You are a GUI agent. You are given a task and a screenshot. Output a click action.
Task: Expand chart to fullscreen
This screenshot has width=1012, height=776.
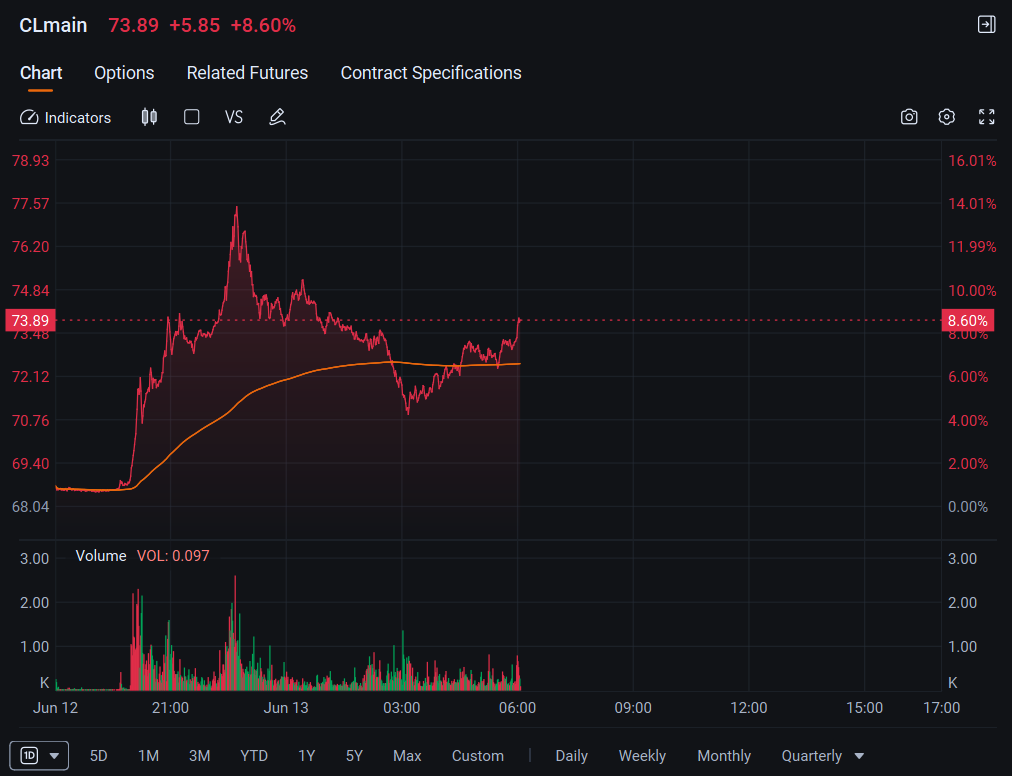986,117
